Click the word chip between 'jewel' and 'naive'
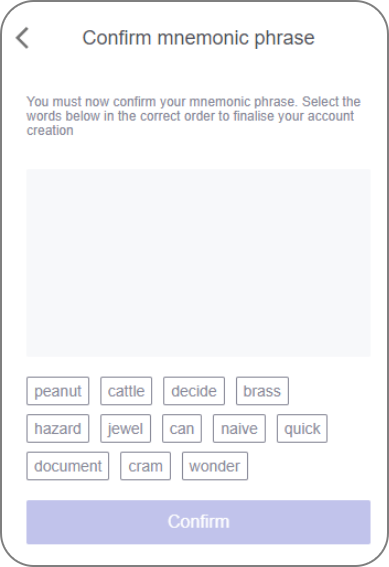The height and width of the screenshot is (567, 389). (x=182, y=429)
